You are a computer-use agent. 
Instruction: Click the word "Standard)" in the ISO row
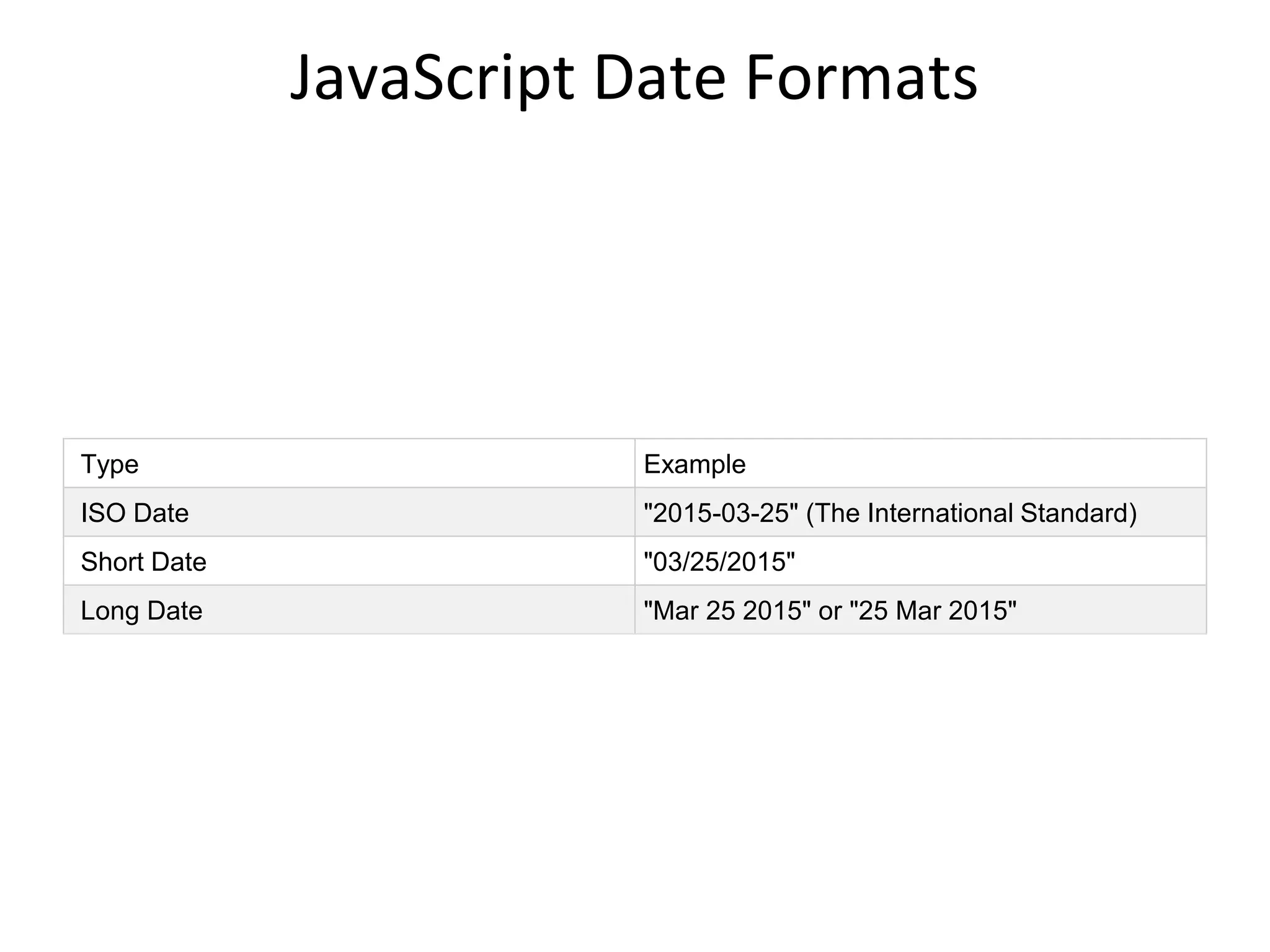pos(1078,513)
